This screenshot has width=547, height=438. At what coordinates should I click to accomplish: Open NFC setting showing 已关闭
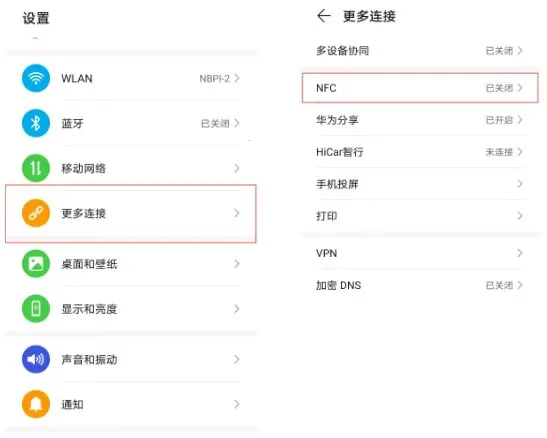pos(420,88)
